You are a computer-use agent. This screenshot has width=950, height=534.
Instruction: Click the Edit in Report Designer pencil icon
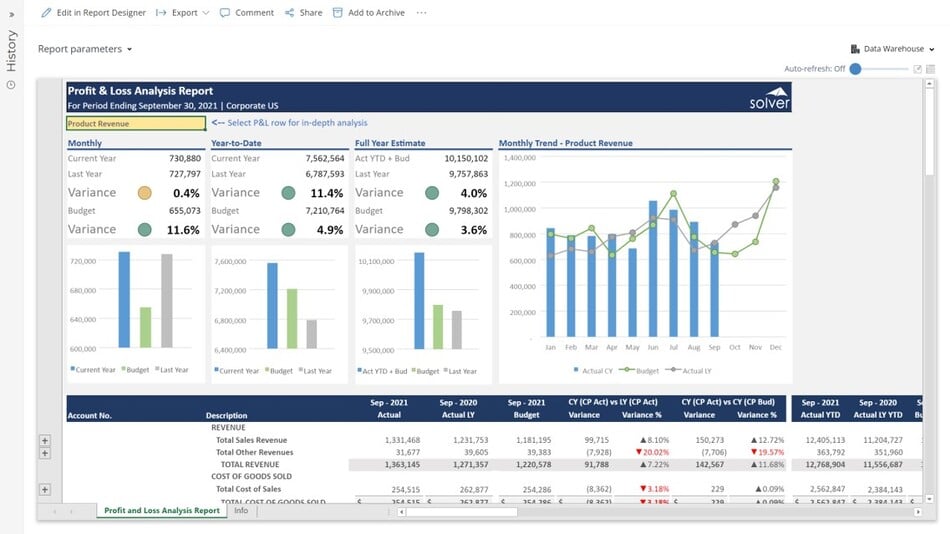pyautogui.click(x=46, y=13)
